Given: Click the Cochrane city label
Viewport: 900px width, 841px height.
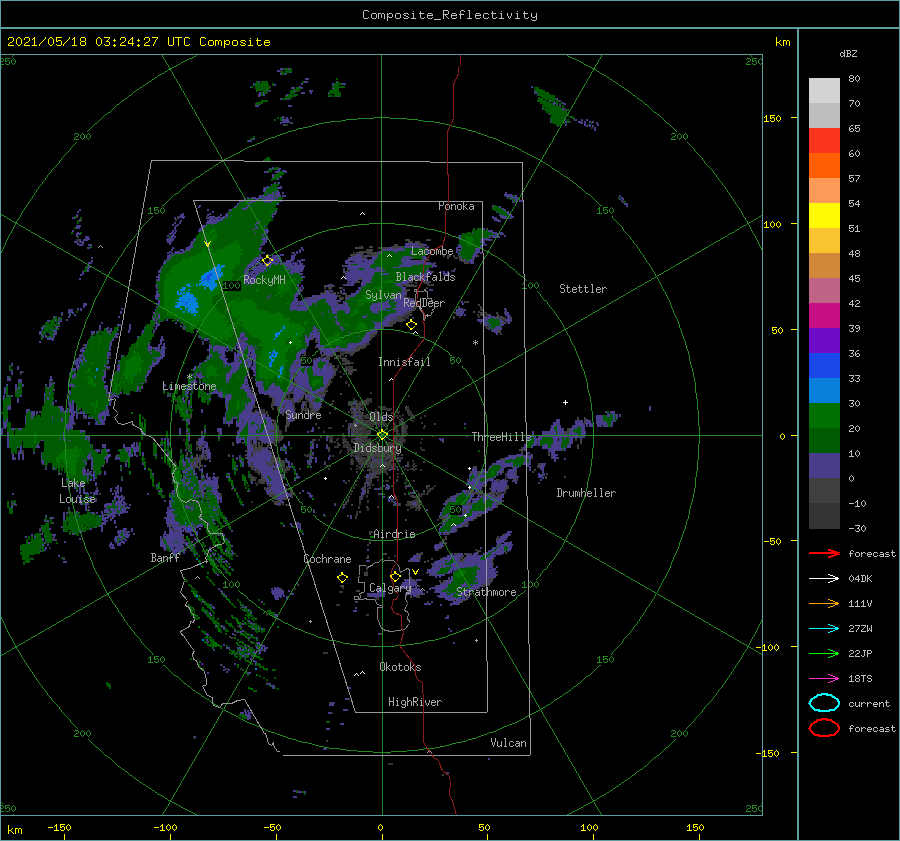Looking at the screenshot, I should coord(327,559).
